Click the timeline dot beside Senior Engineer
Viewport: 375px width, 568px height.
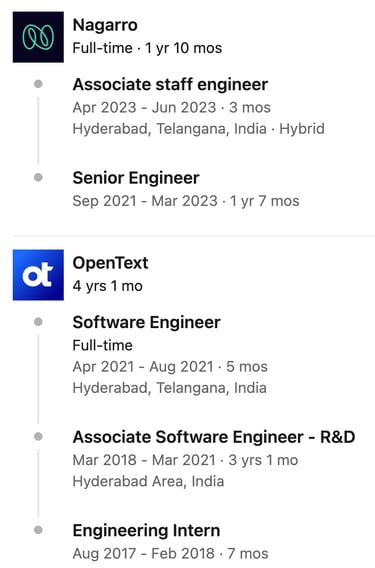click(x=38, y=178)
